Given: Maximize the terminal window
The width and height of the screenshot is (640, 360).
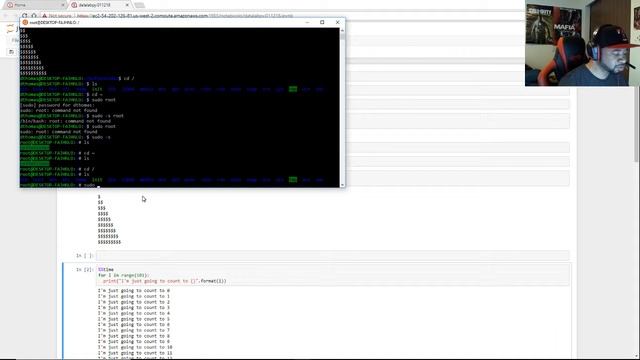Looking at the screenshot, I should coord(322,22).
